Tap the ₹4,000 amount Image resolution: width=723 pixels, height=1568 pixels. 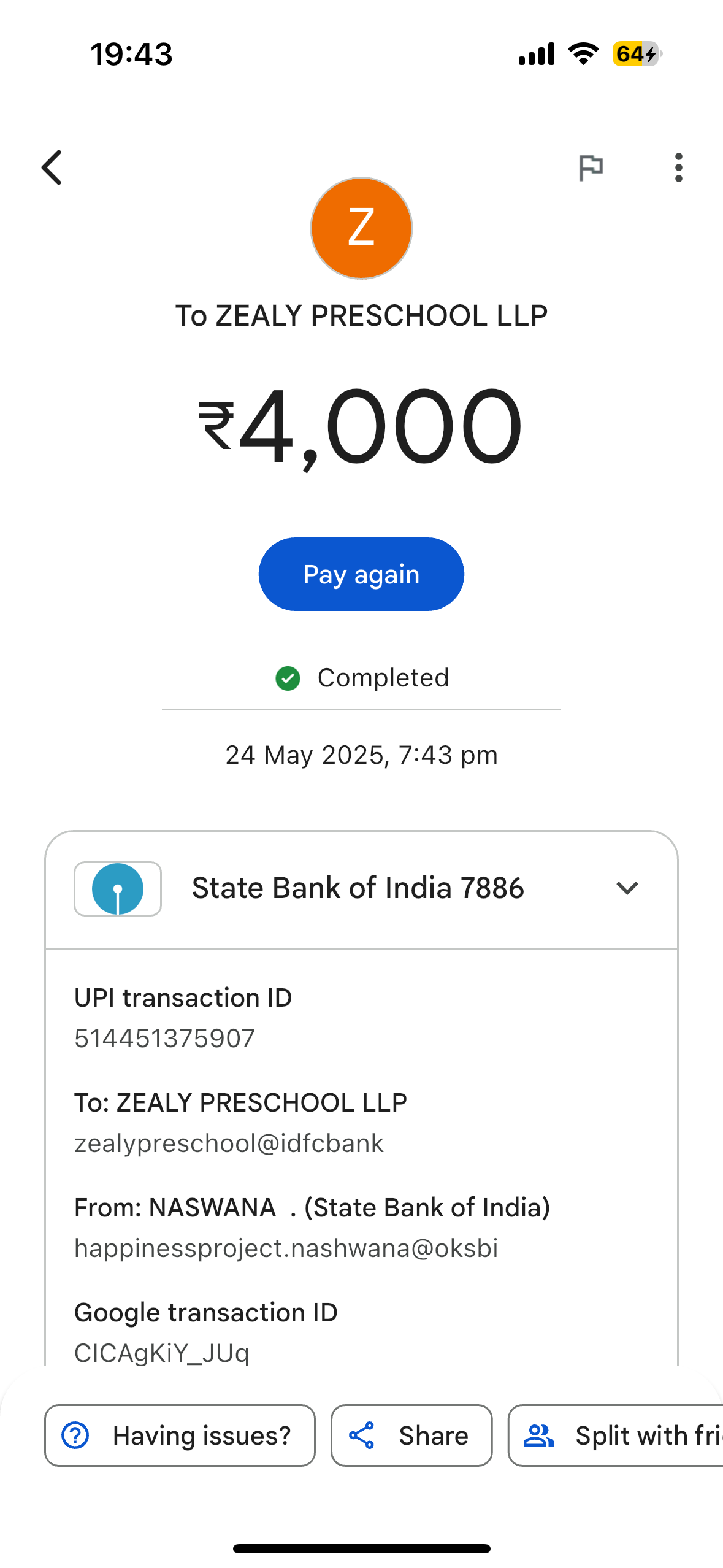pyautogui.click(x=361, y=426)
